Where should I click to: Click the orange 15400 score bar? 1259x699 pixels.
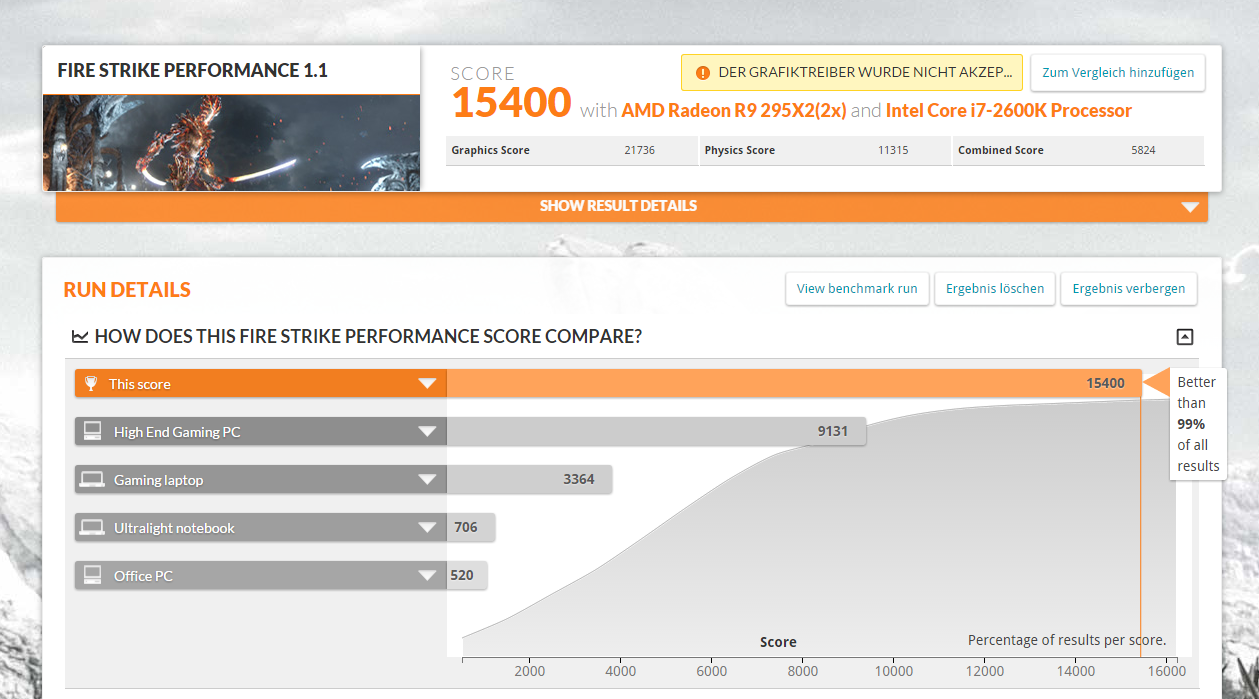coord(794,383)
